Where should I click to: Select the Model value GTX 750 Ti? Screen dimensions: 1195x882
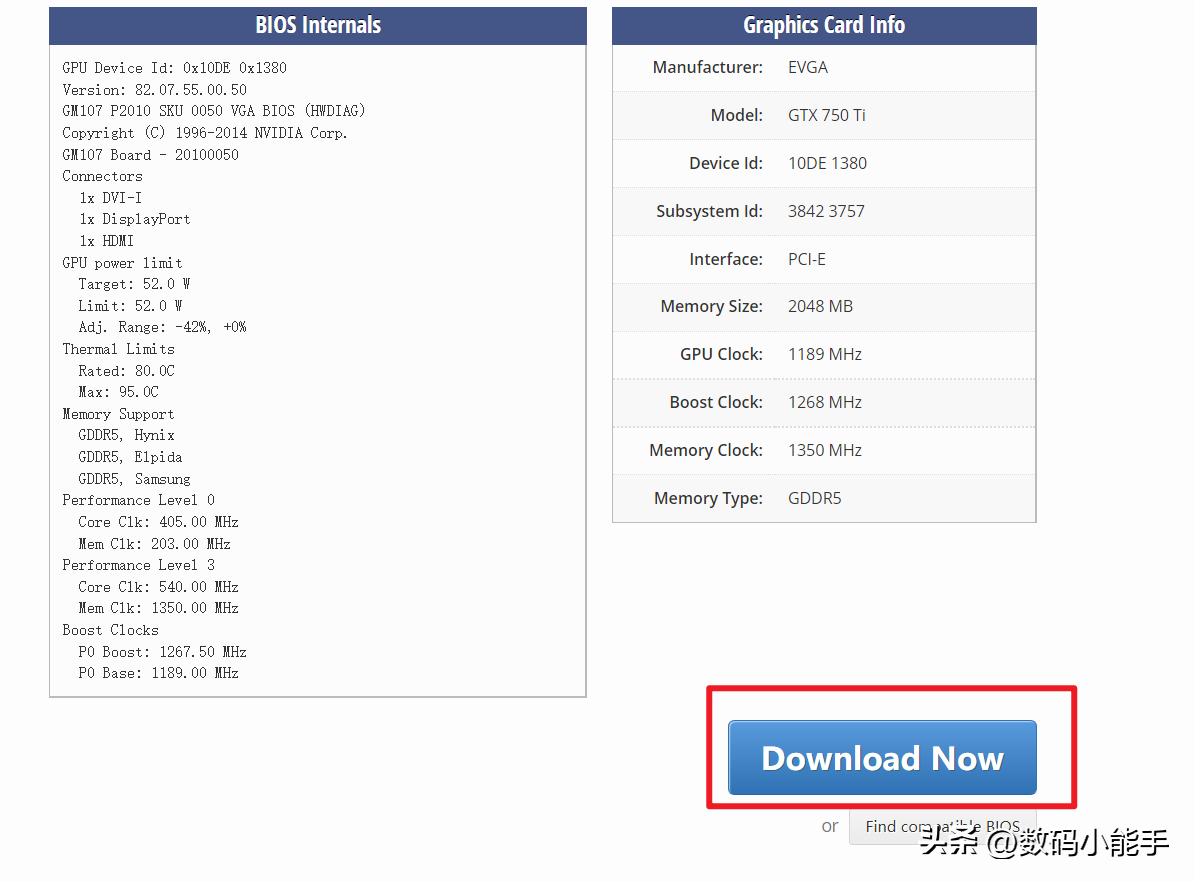click(826, 115)
